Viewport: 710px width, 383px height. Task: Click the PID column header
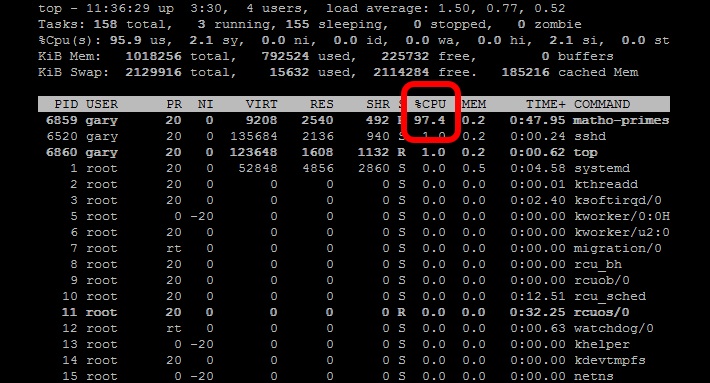point(66,104)
